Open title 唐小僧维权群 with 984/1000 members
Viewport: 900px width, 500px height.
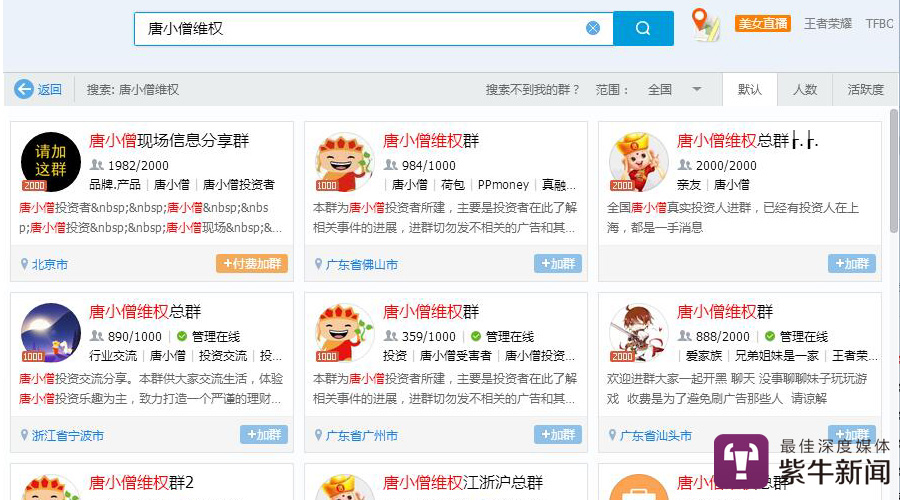431,140
